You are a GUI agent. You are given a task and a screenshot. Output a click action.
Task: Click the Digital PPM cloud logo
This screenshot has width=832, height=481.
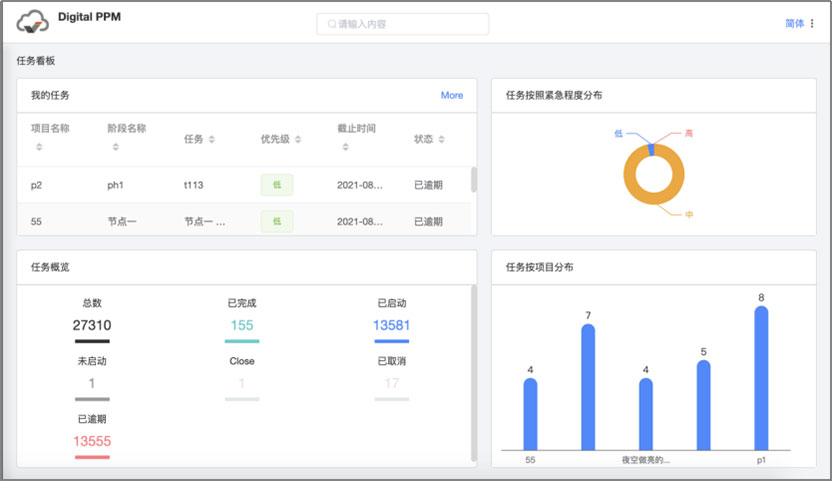[32, 22]
